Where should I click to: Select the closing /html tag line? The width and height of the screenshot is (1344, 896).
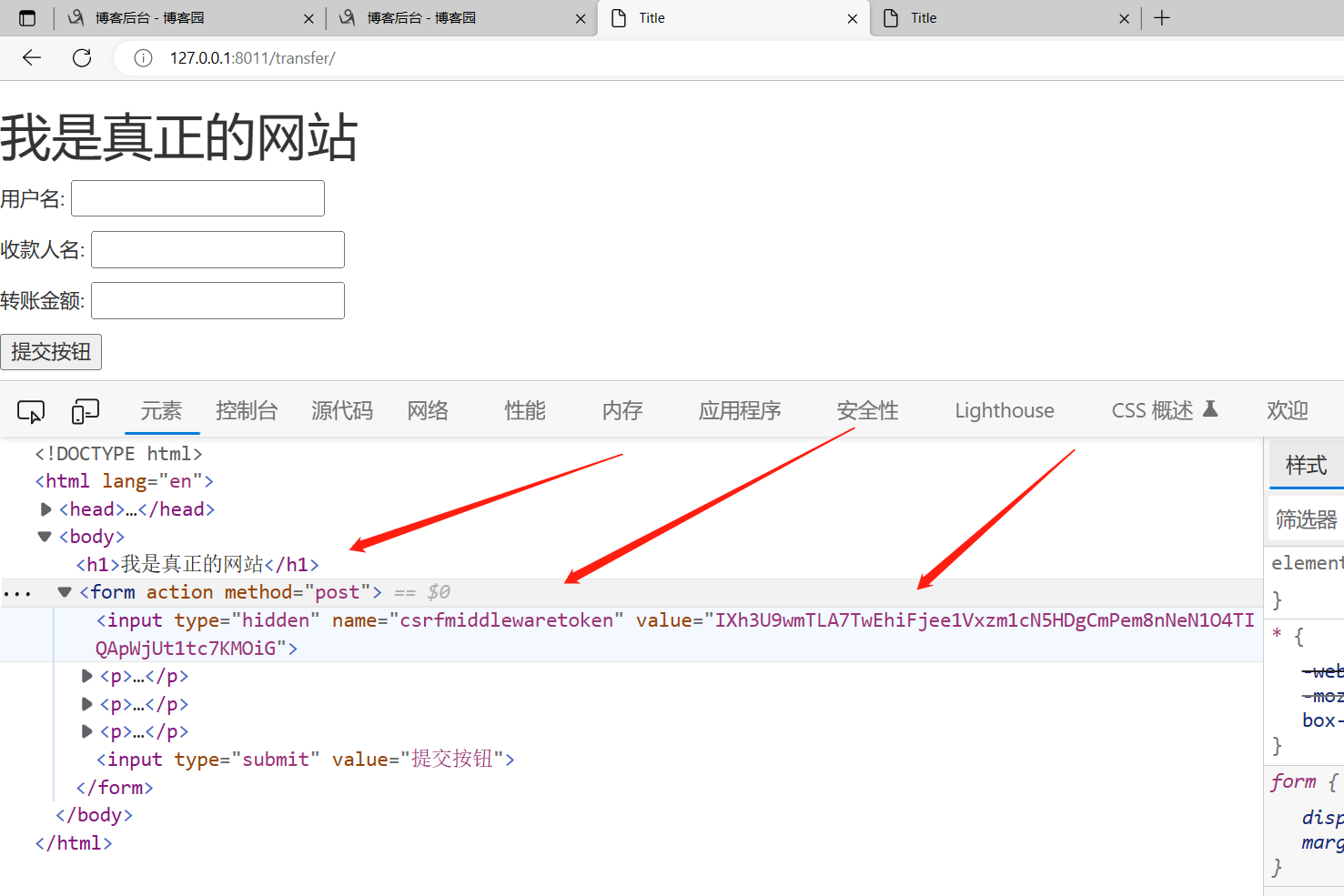pyautogui.click(x=74, y=843)
